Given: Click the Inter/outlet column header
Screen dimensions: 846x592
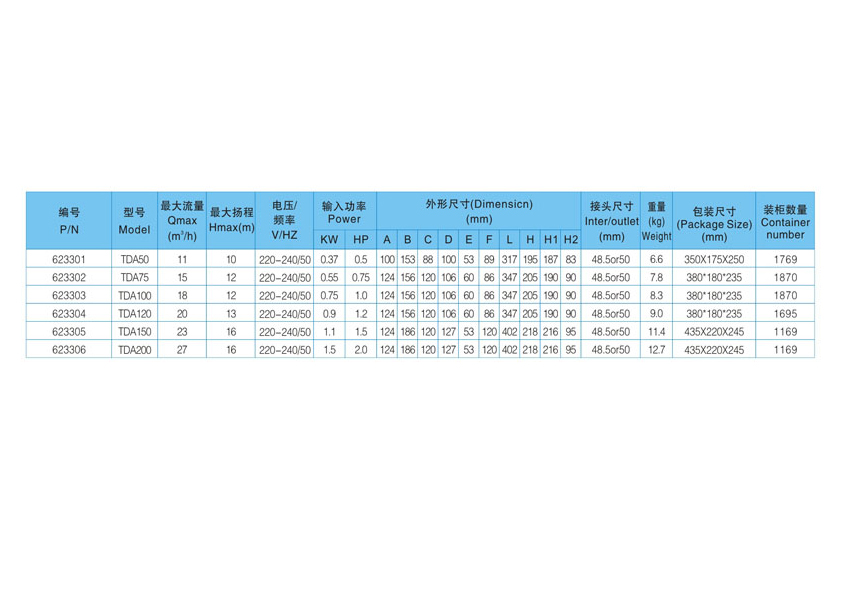Looking at the screenshot, I should click(x=611, y=221).
